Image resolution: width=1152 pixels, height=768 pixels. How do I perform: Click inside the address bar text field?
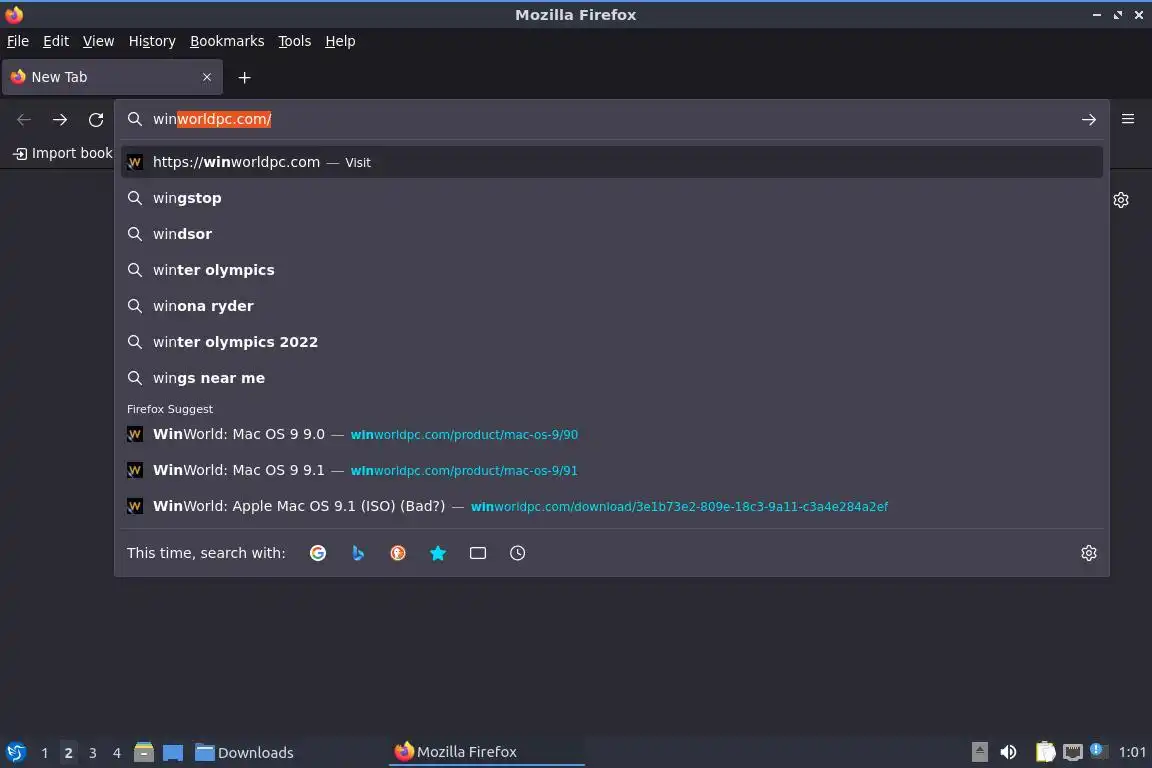610,119
